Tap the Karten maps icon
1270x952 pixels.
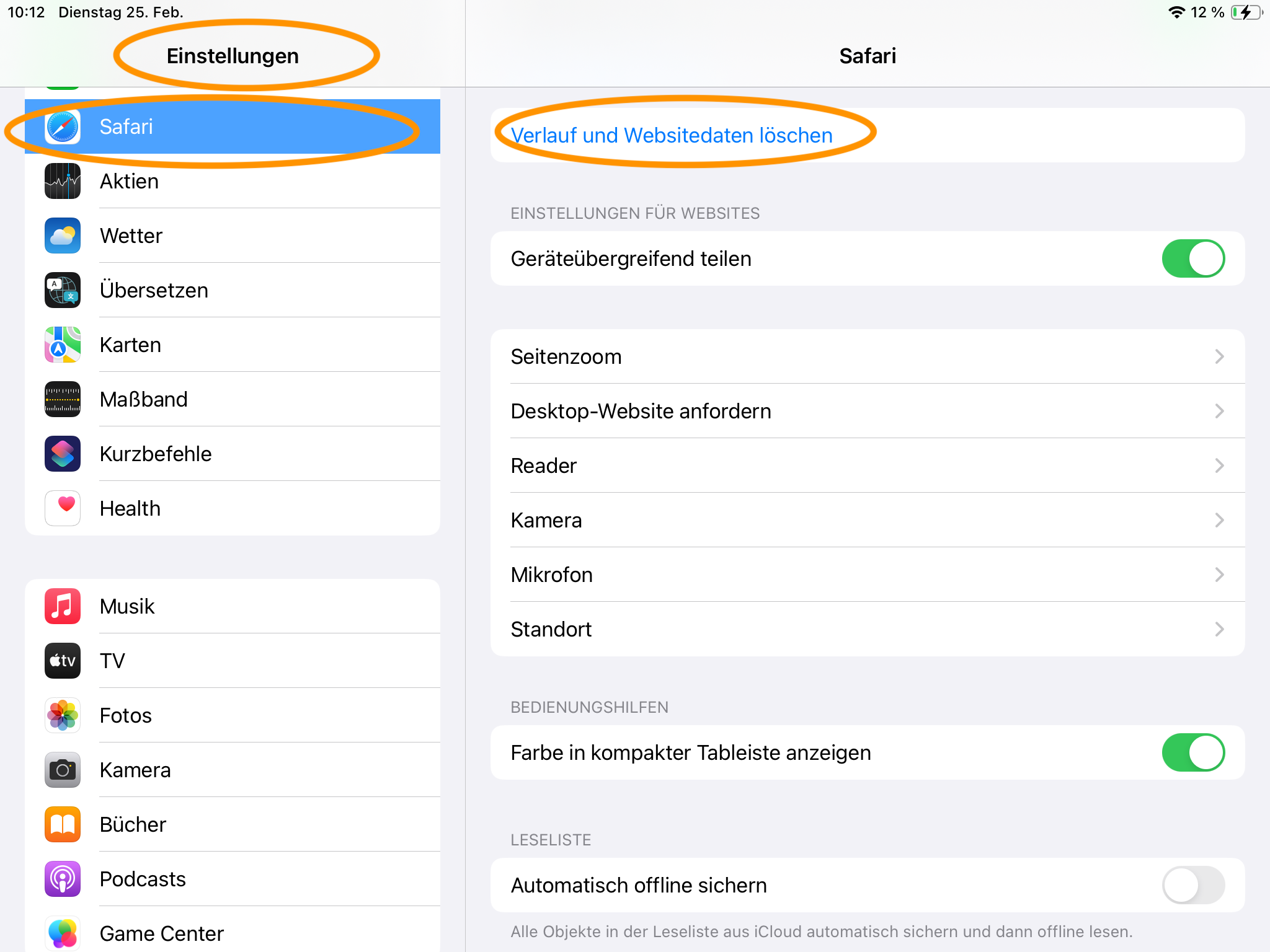(63, 345)
